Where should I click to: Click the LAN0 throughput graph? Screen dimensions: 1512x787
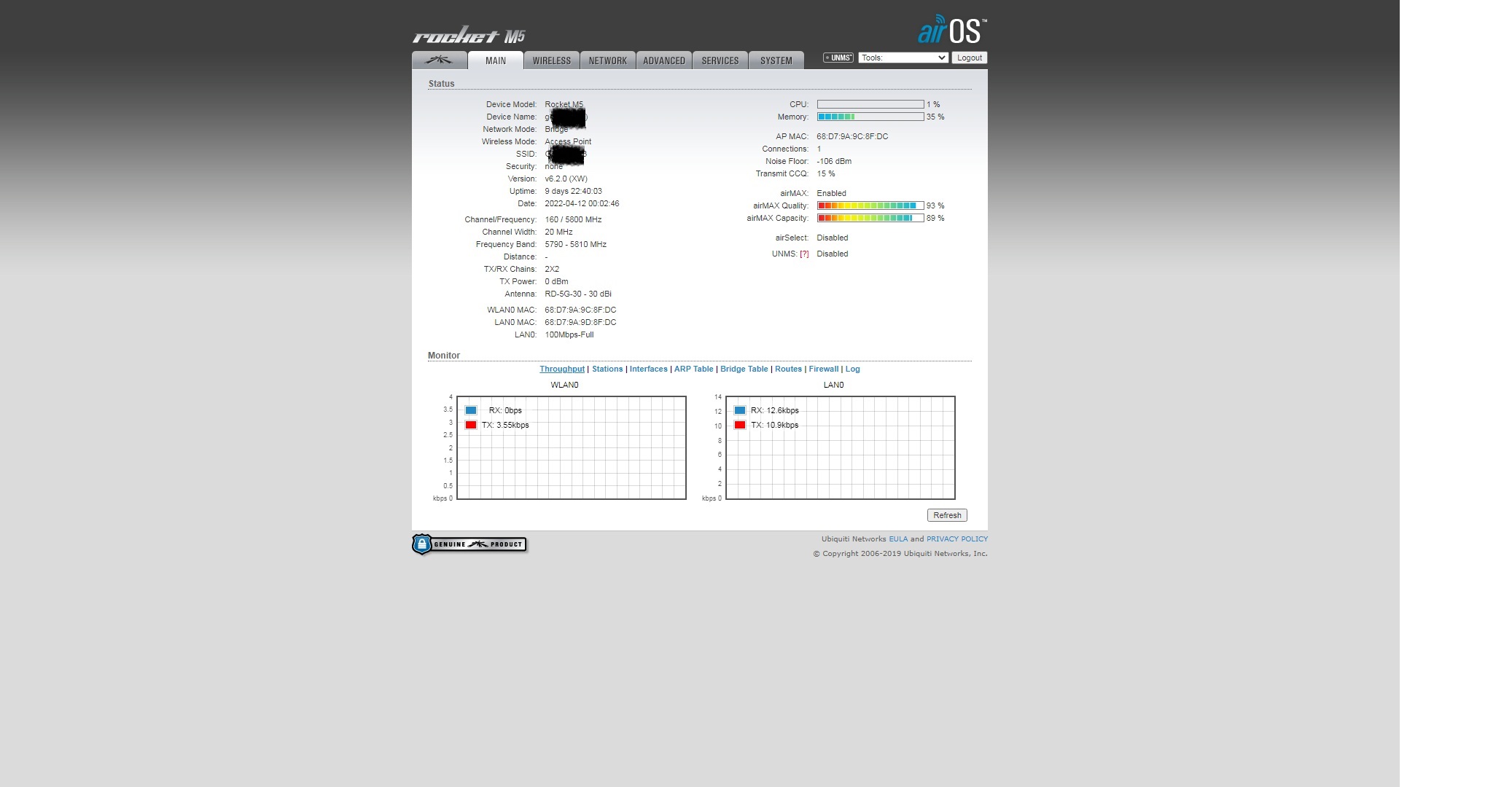(841, 447)
